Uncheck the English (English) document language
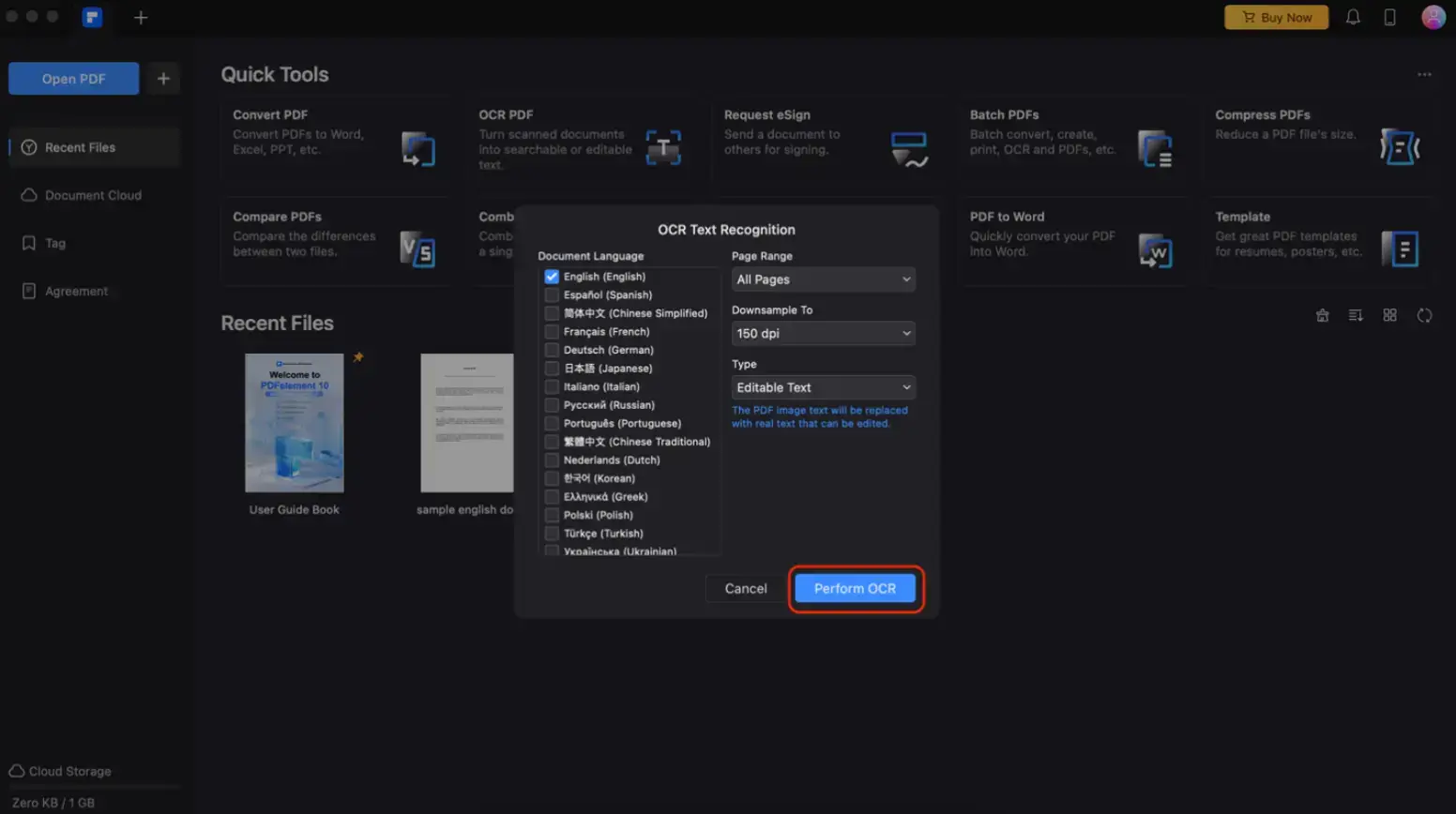 tap(552, 276)
